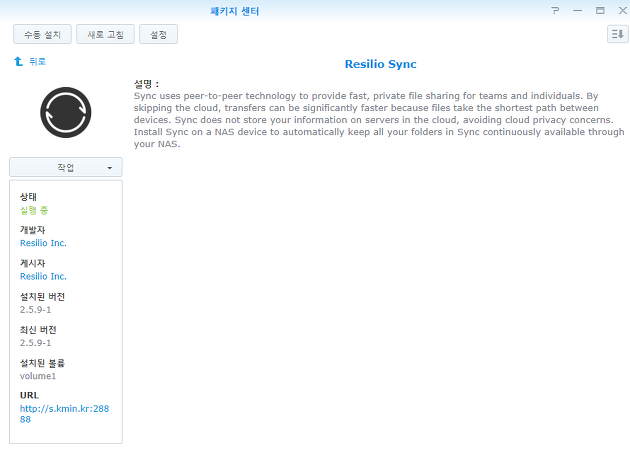Click the Resilio Sync package logo

[66, 112]
